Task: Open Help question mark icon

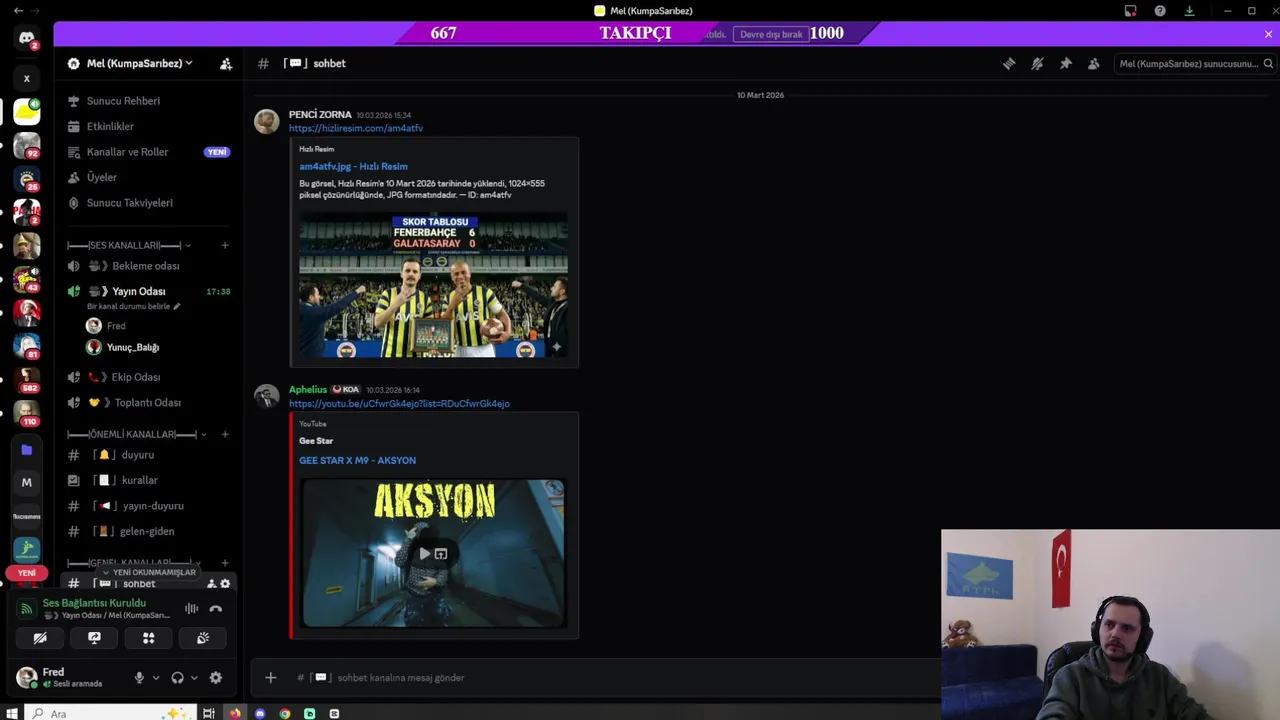Action: click(1160, 11)
